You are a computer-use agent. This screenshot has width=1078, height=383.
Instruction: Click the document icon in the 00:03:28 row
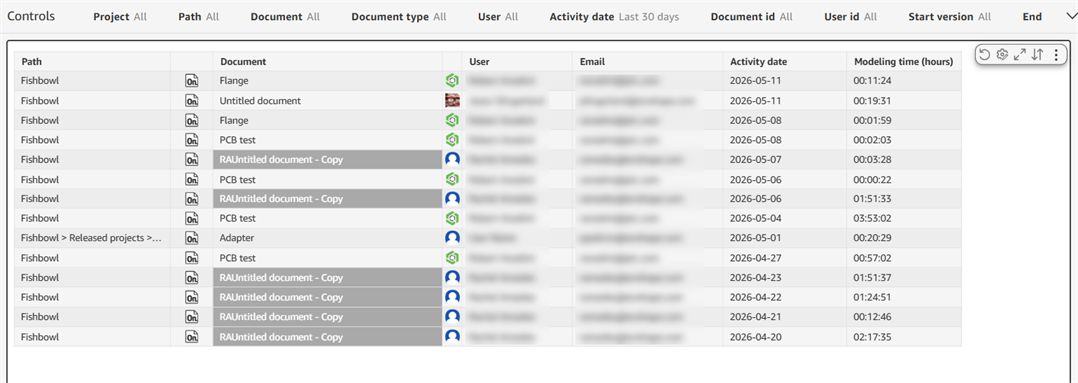point(192,160)
